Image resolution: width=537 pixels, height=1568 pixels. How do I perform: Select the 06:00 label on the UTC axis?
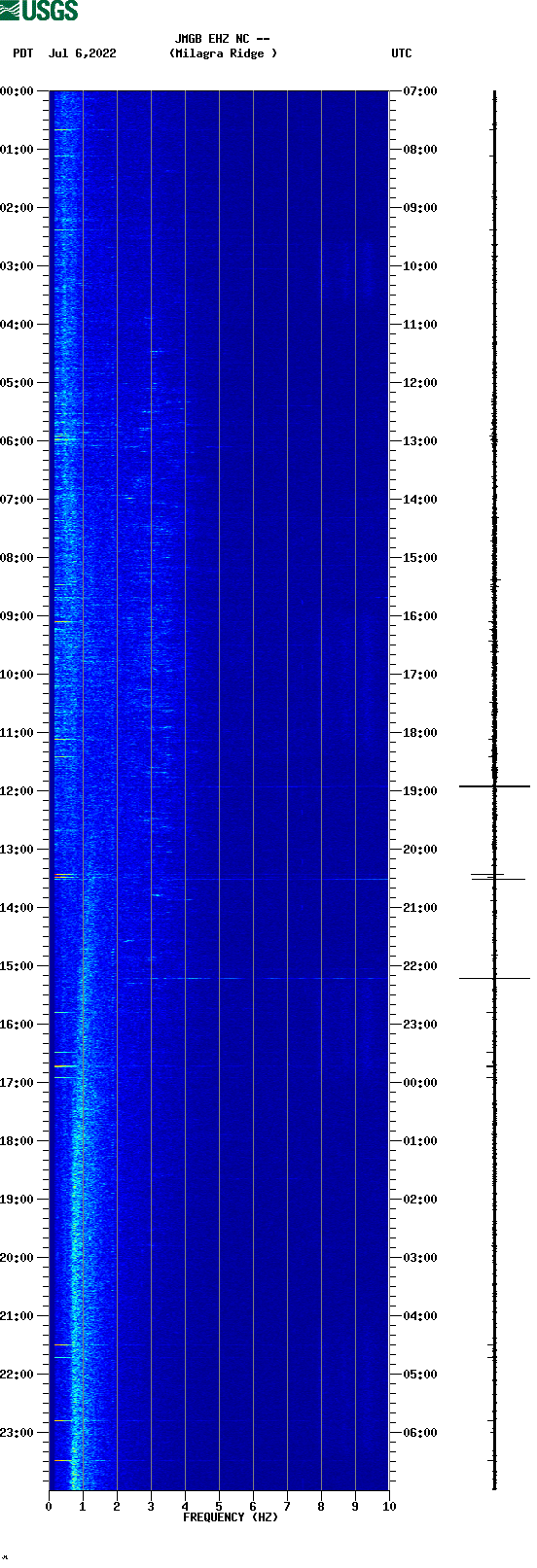tap(420, 1433)
